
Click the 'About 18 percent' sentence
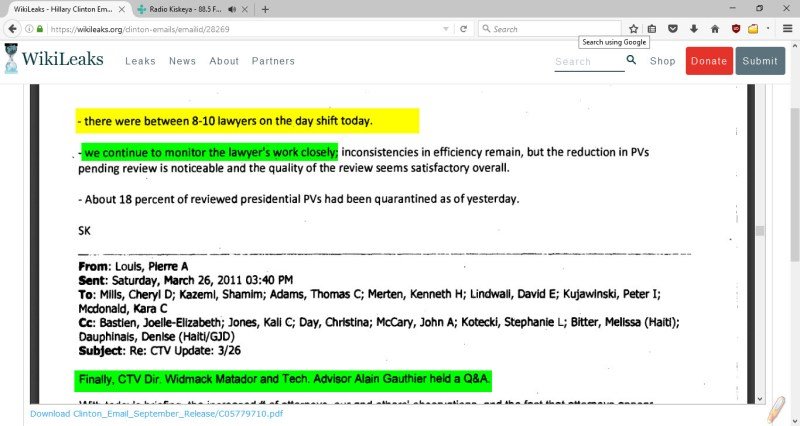point(298,199)
